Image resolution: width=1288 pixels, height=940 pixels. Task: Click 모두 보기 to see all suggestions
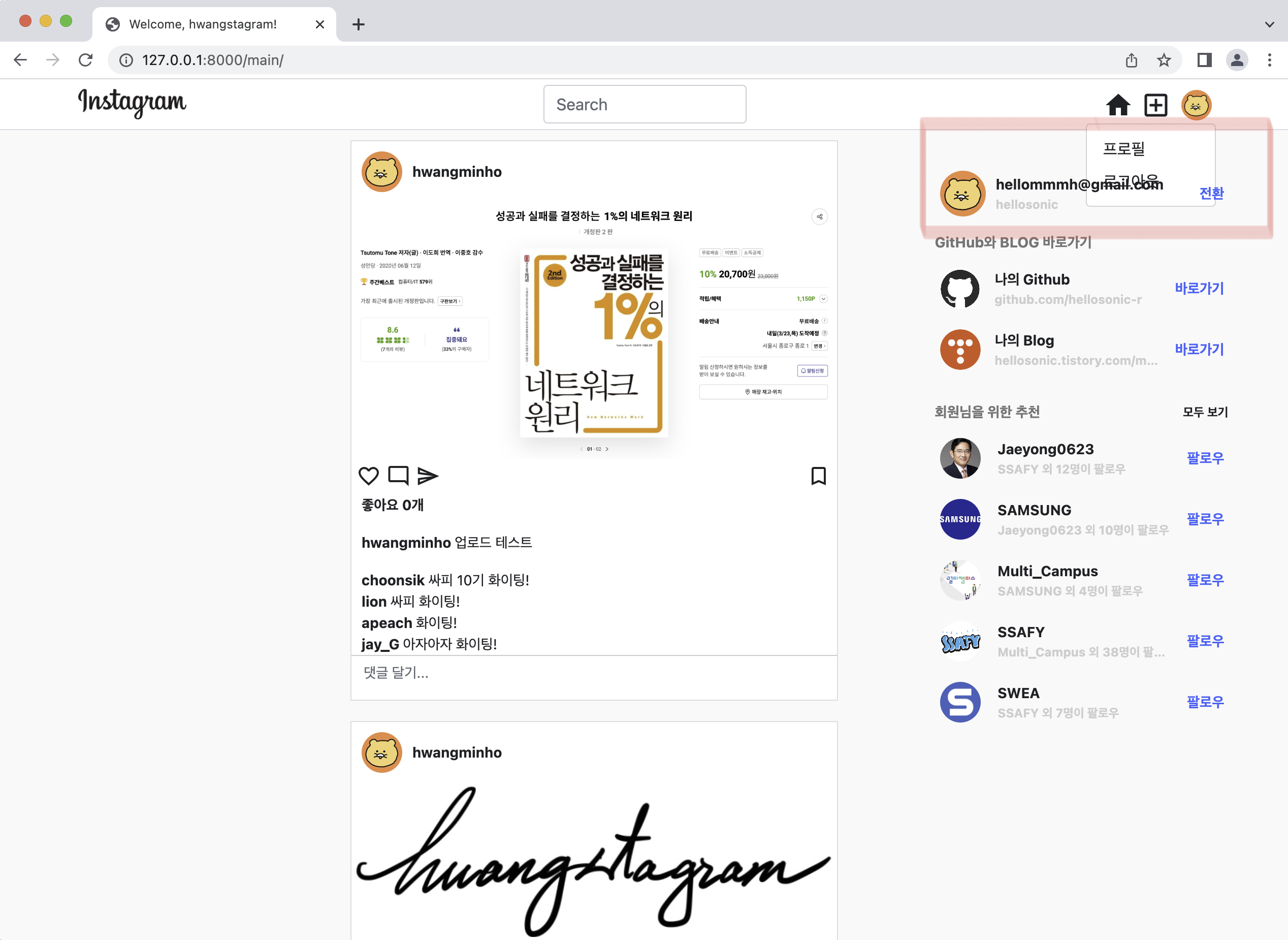[1205, 412]
